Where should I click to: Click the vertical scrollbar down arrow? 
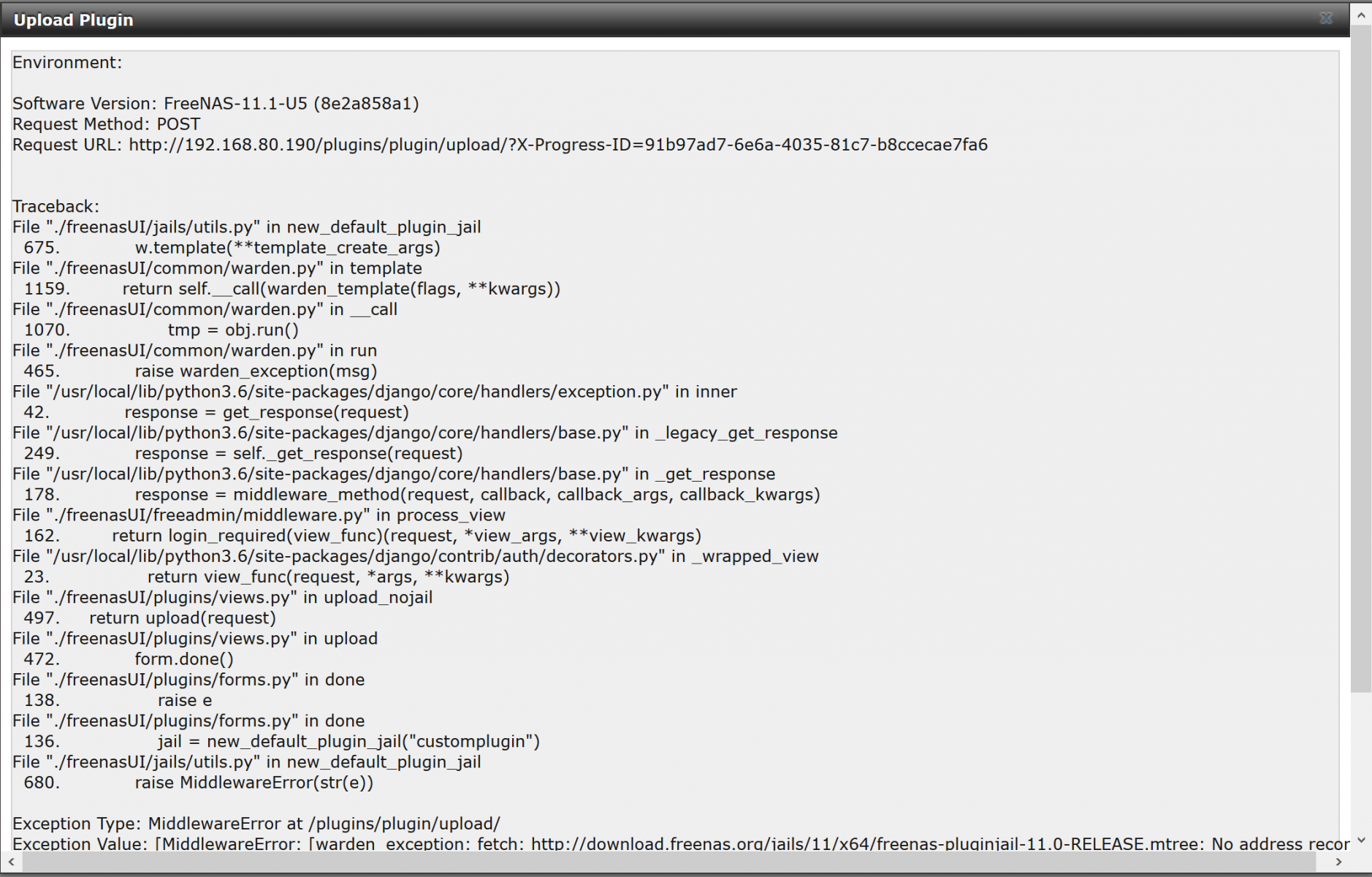pyautogui.click(x=1360, y=840)
